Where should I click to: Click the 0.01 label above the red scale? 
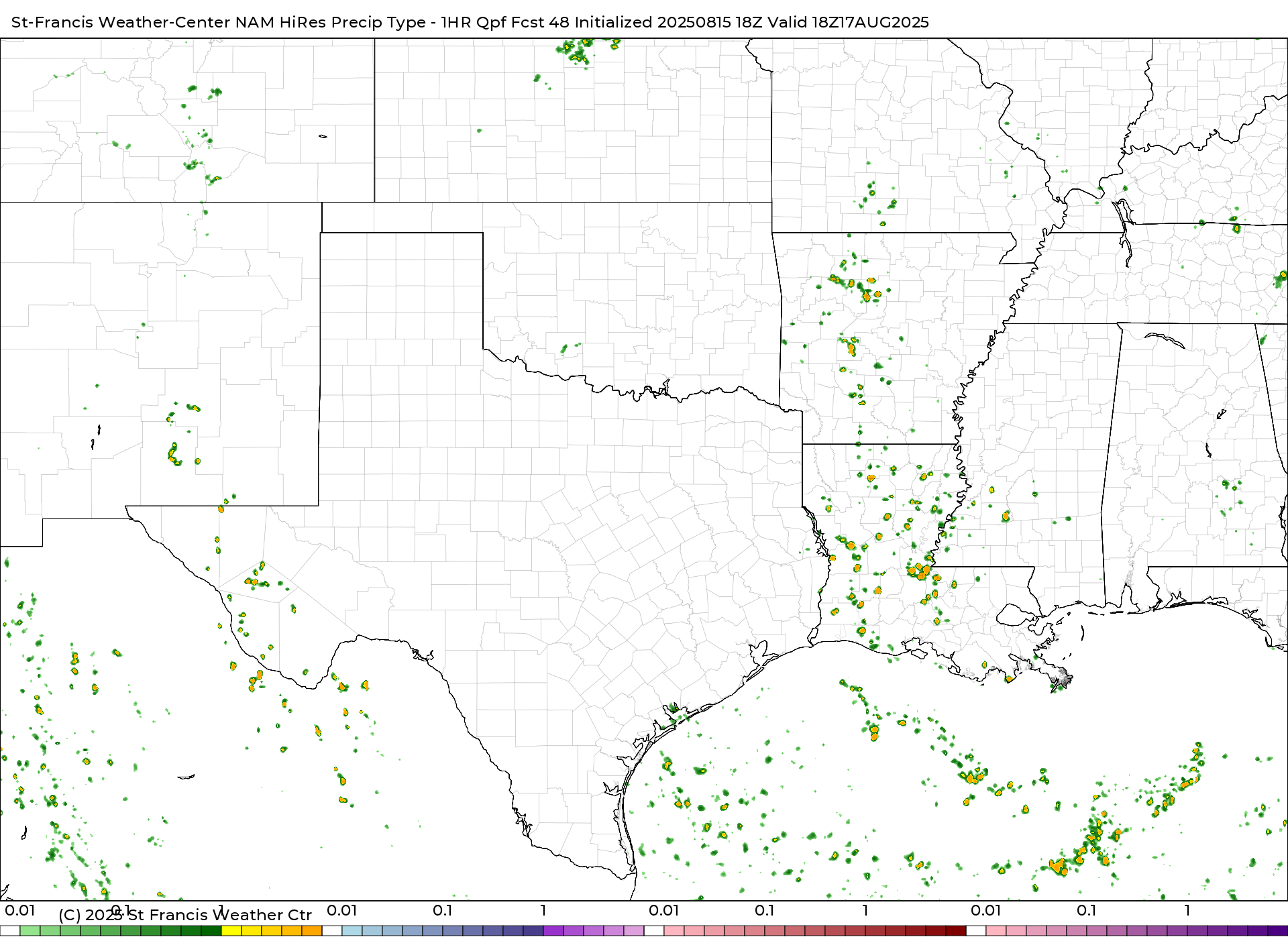664,911
